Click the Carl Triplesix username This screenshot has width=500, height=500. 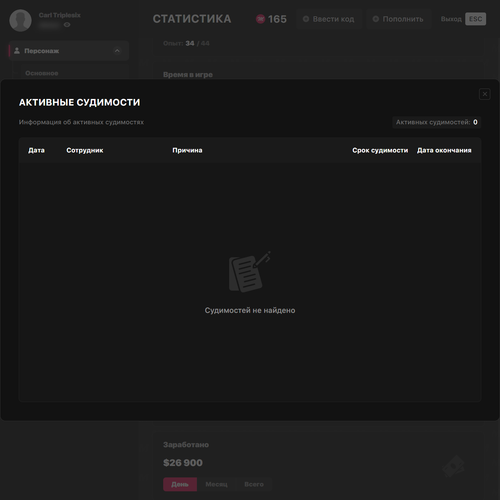(x=60, y=15)
